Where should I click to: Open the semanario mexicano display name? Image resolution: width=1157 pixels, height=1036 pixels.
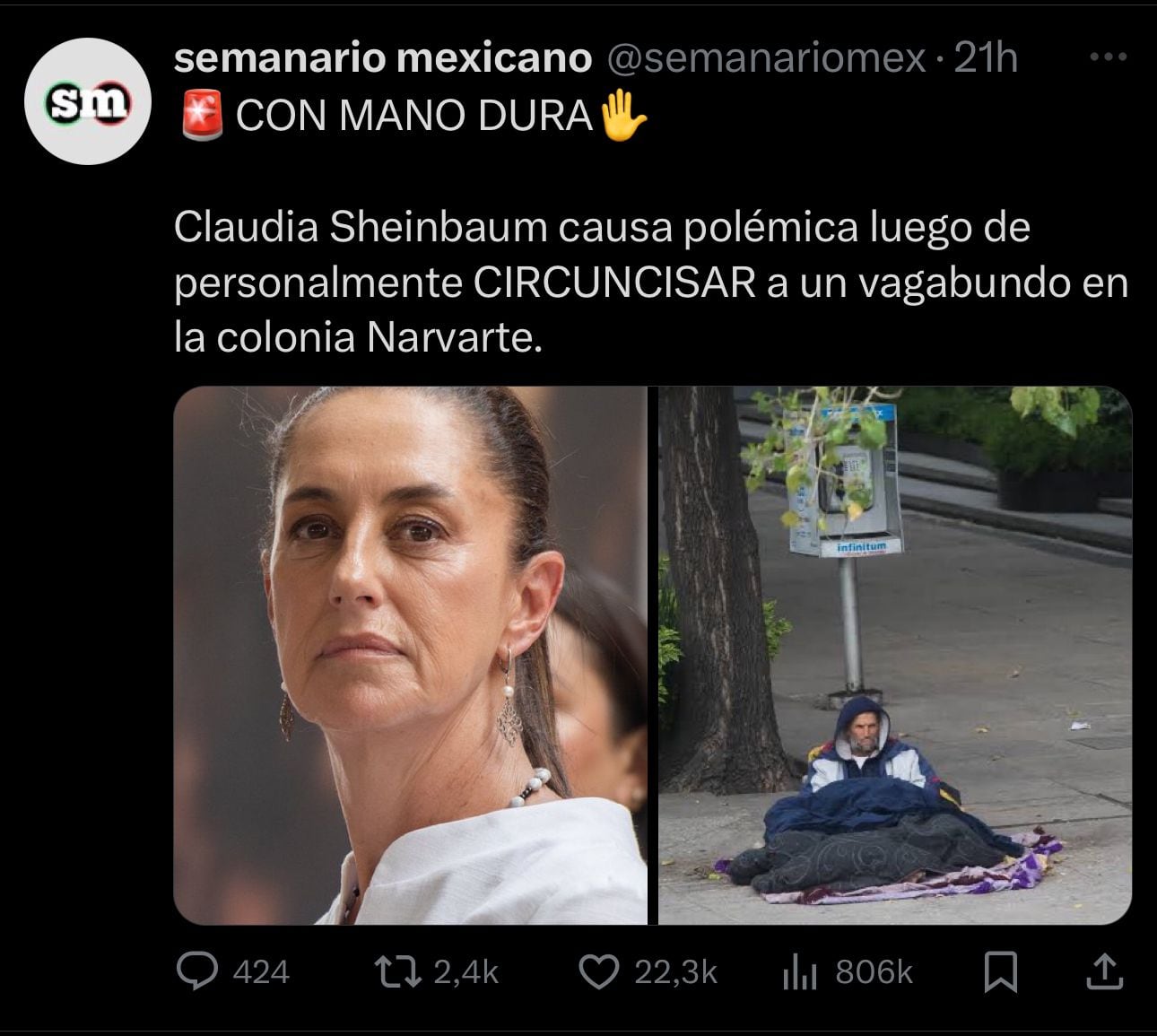pos(383,58)
